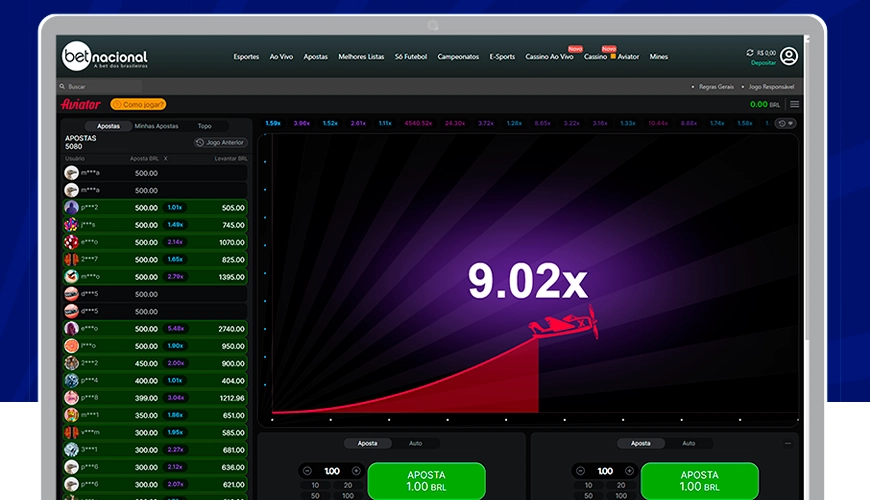Screen dimensions: 870x500
Task: Place bet with right APOSTA button
Action: (700, 481)
